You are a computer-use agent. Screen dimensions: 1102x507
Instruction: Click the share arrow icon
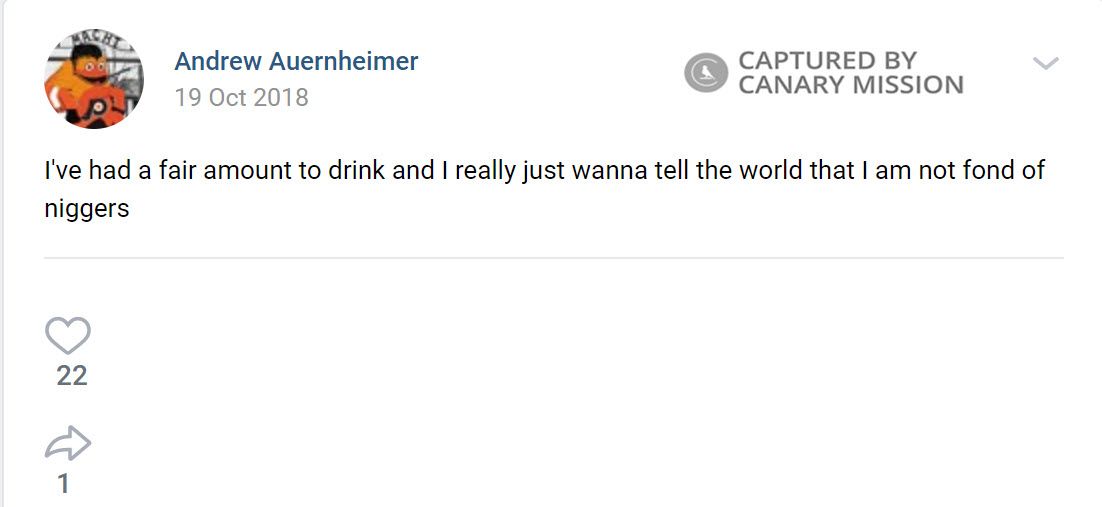click(x=68, y=444)
